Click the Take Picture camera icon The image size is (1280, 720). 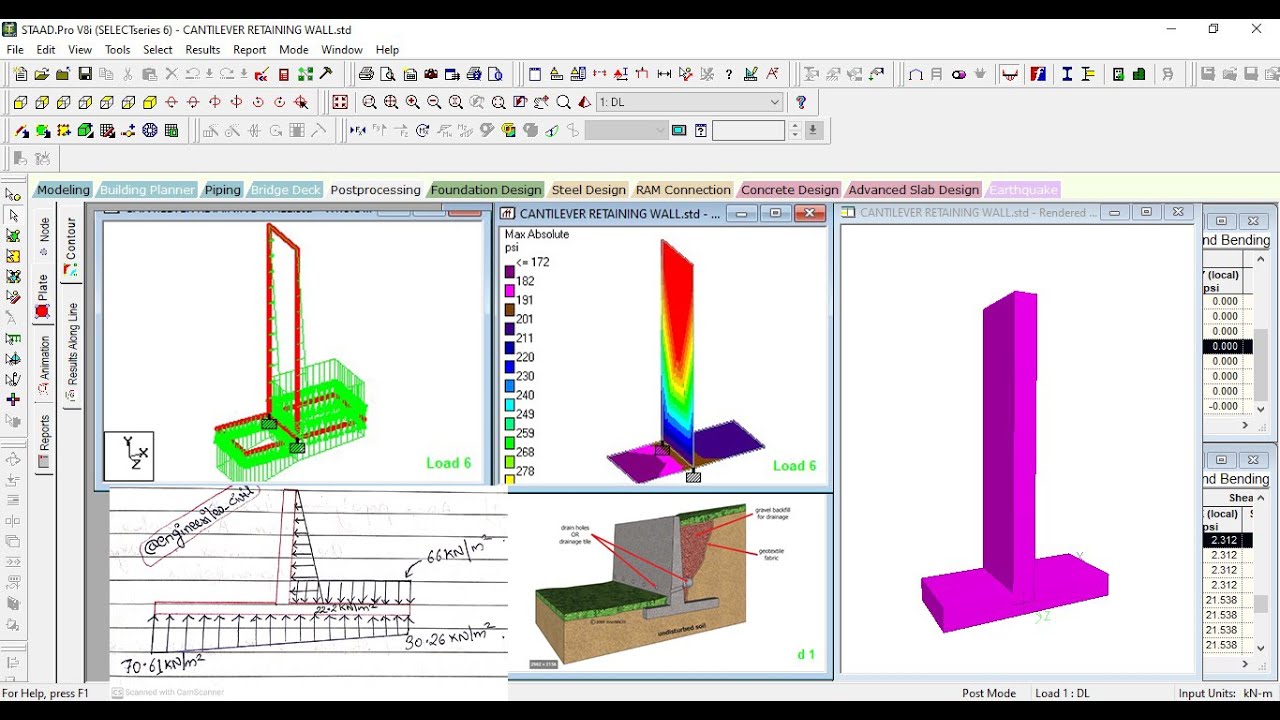431,74
